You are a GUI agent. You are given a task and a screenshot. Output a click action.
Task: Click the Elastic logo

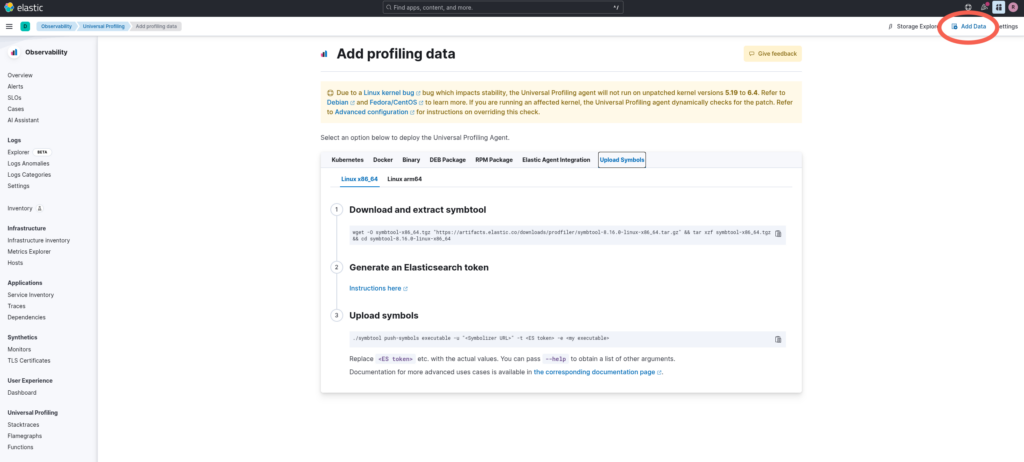pos(24,7)
